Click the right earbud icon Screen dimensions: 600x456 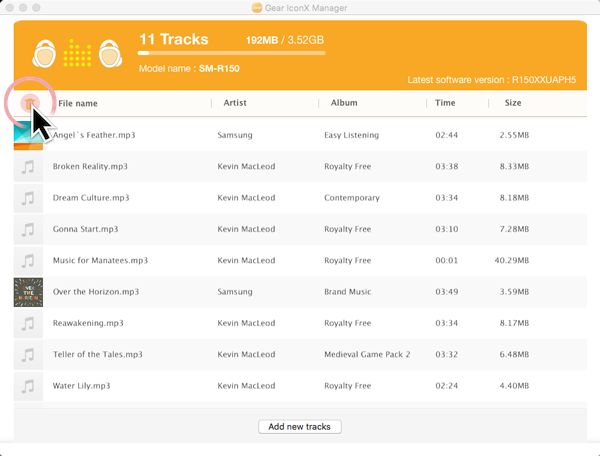click(111, 54)
